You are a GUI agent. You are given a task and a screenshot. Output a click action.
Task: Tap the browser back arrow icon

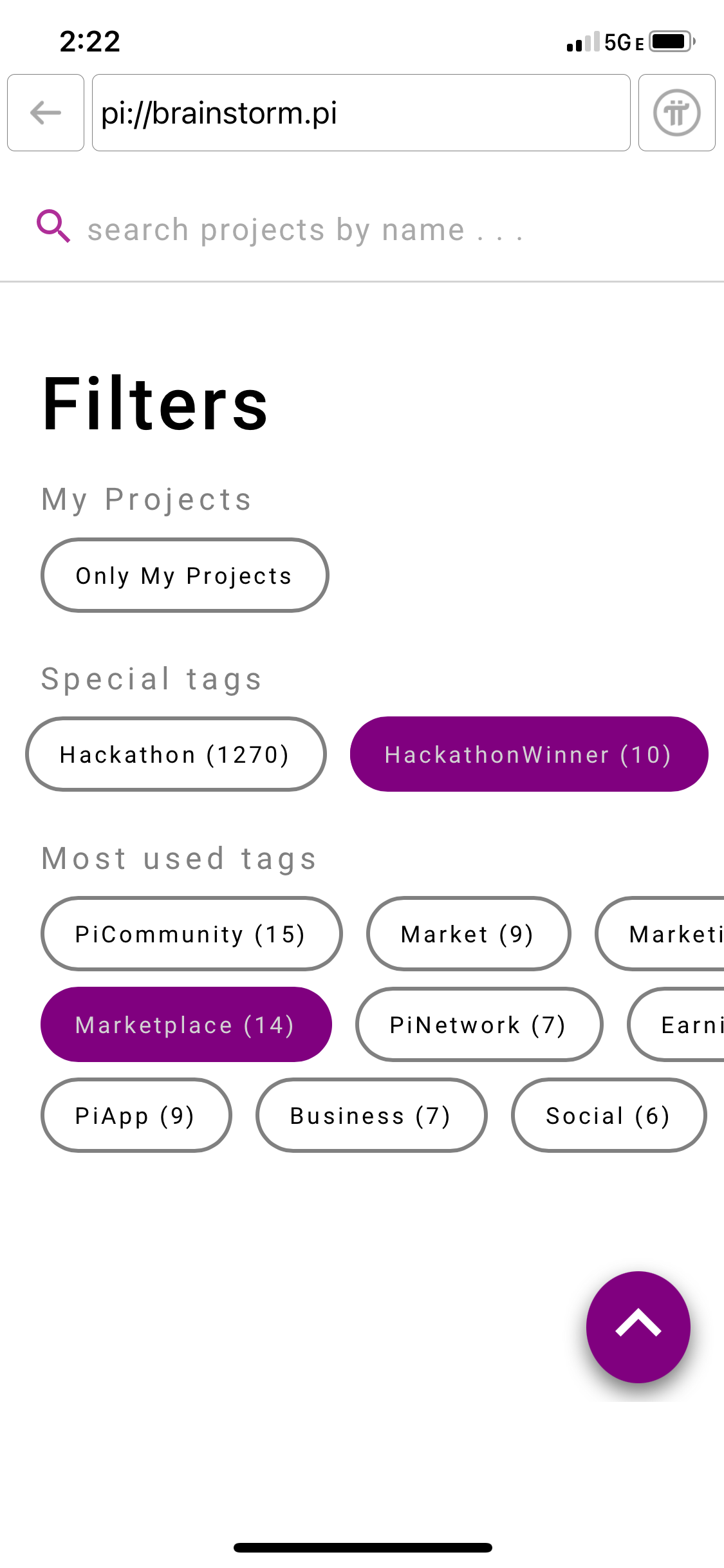click(46, 113)
